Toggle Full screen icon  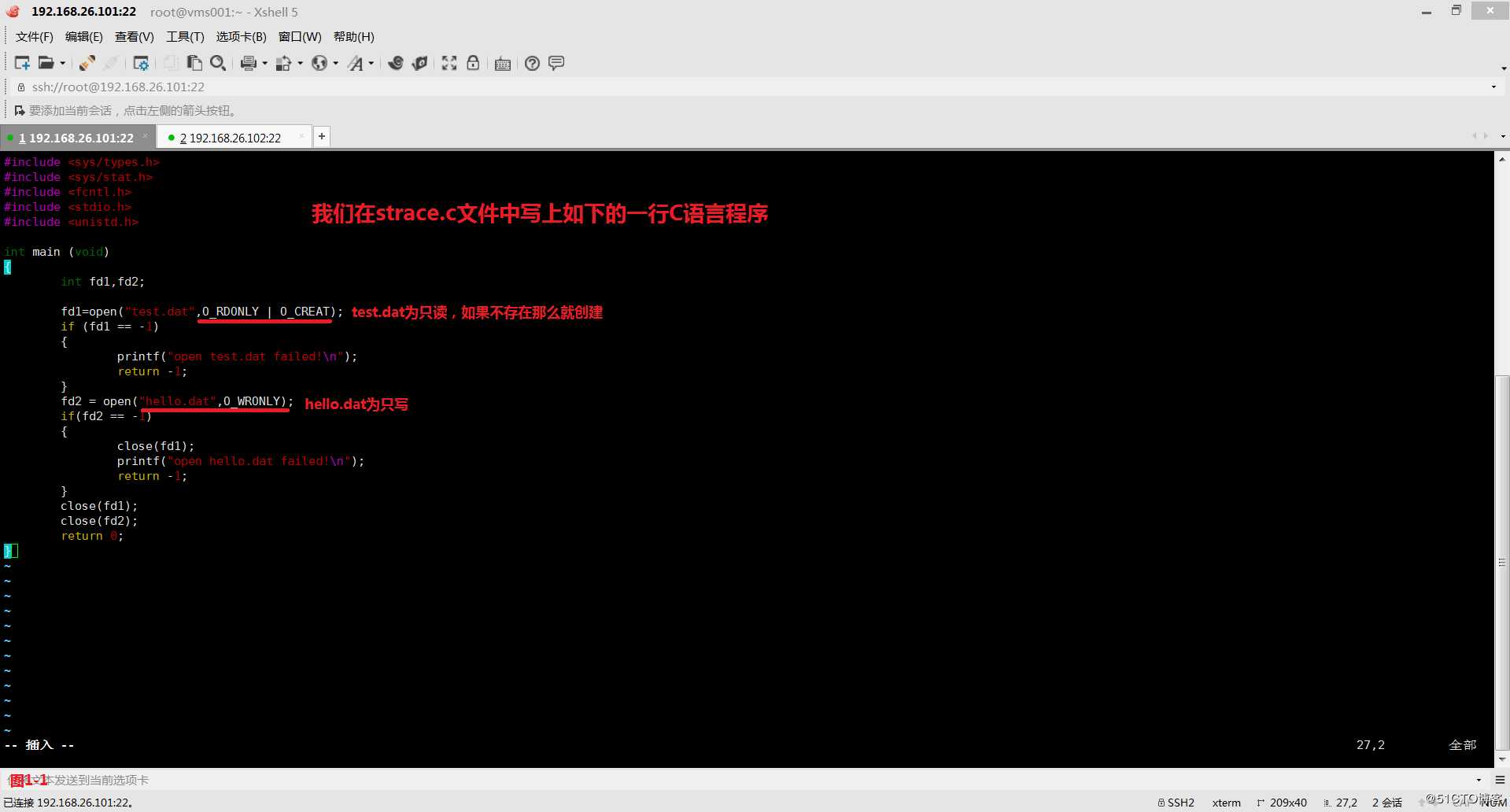[449, 63]
